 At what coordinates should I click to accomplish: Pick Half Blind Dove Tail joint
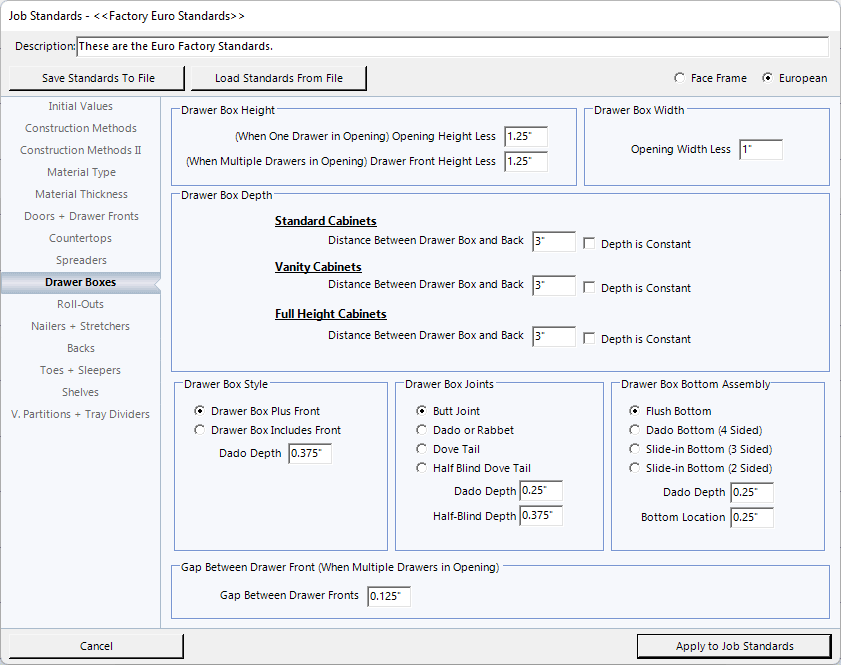422,468
